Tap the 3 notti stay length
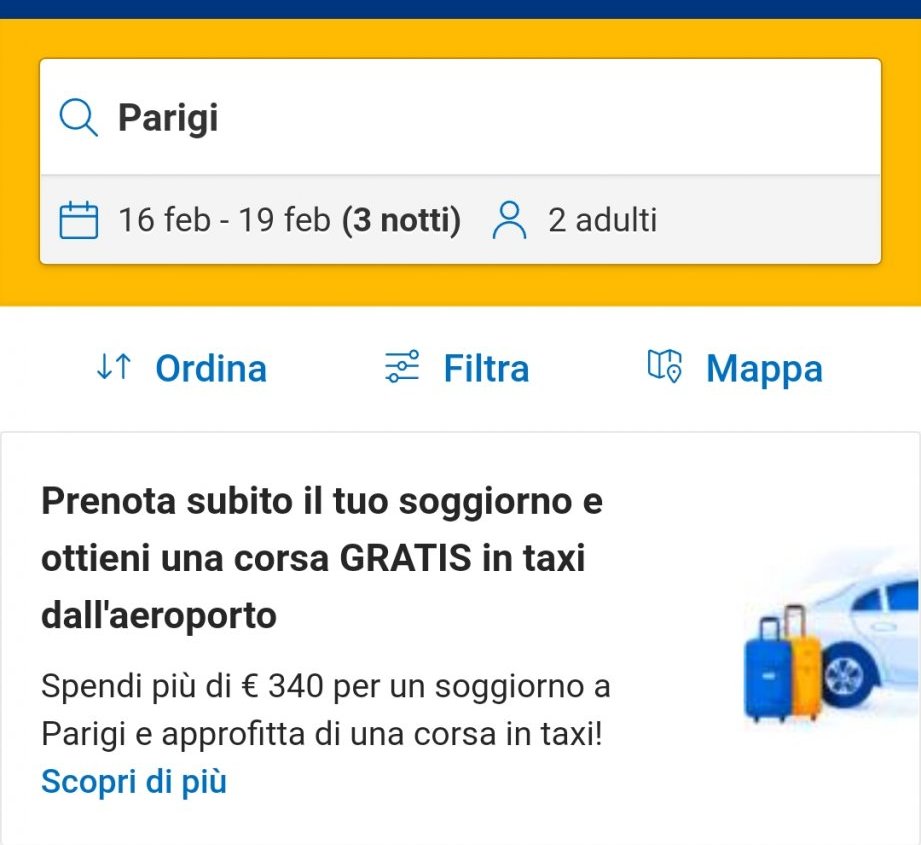921x845 pixels. pos(401,220)
